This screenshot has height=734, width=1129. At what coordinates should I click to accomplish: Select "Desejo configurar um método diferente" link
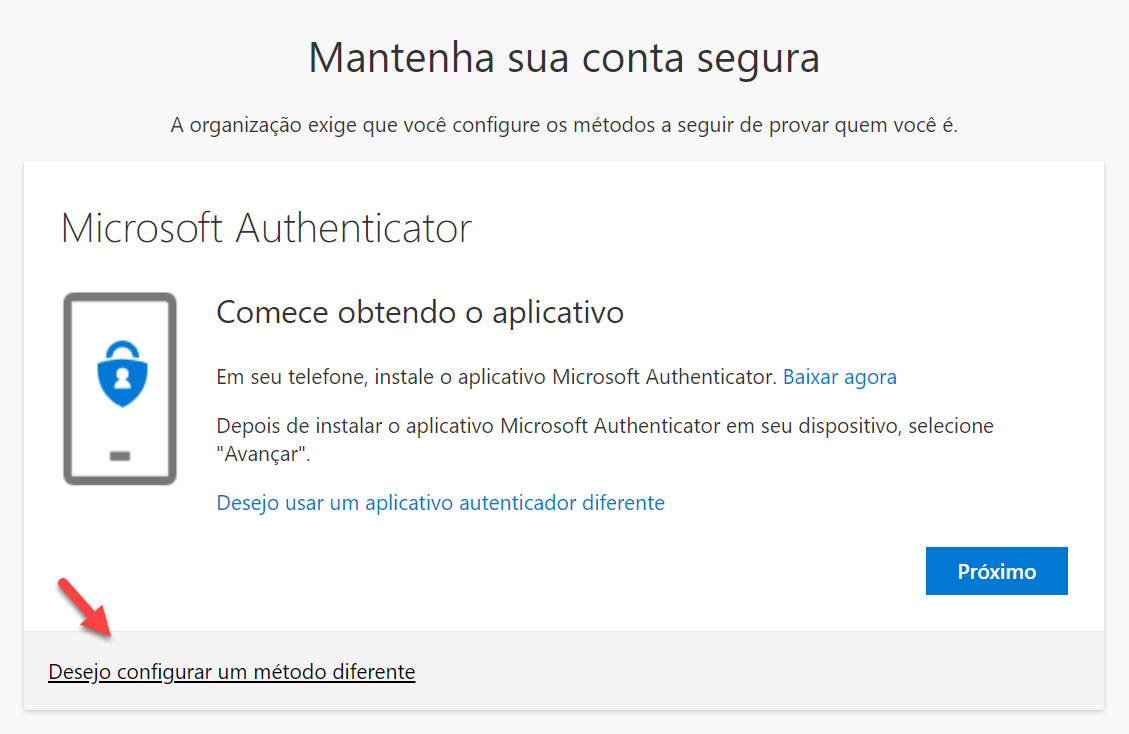231,672
